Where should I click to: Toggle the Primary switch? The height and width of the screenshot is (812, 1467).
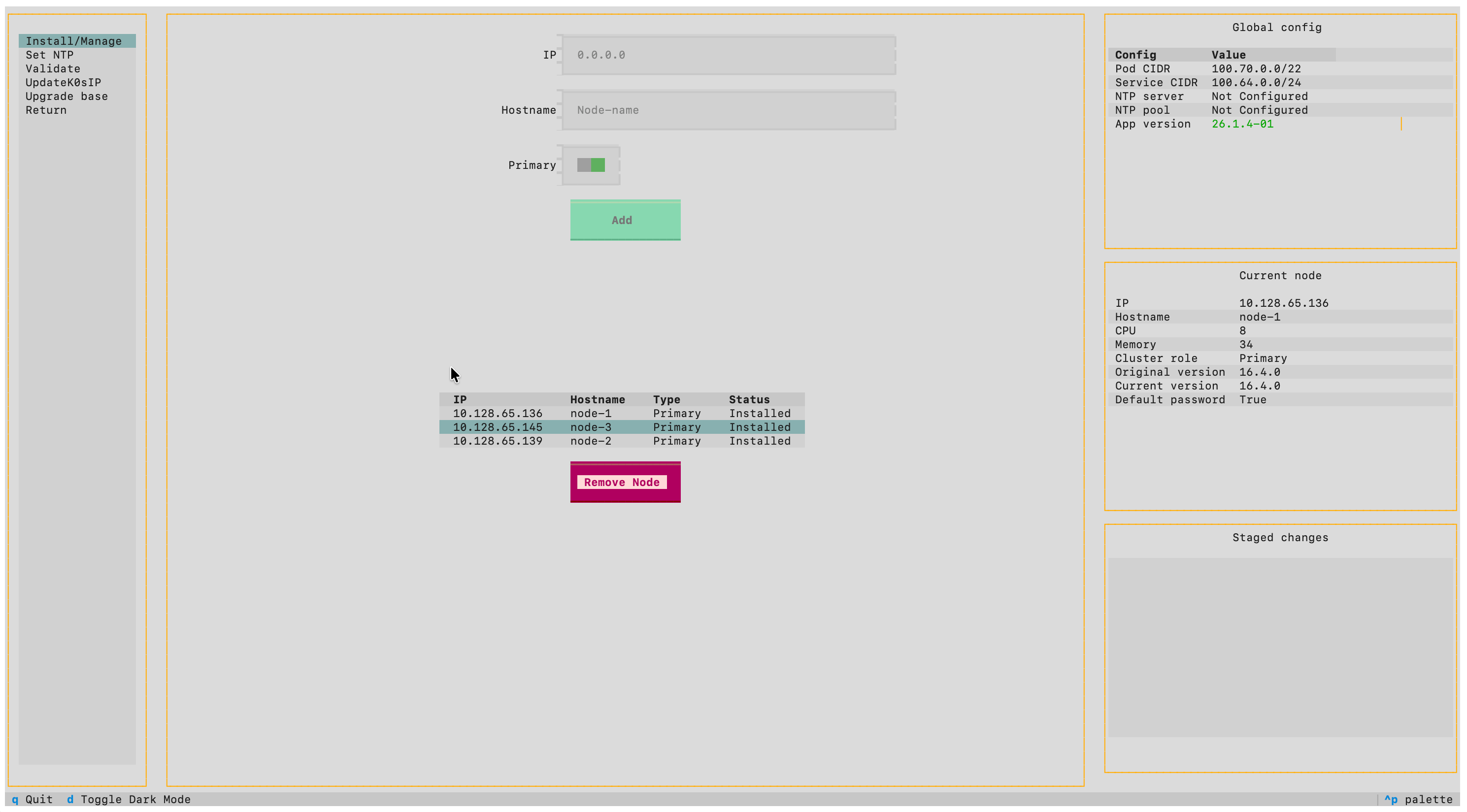pyautogui.click(x=591, y=165)
